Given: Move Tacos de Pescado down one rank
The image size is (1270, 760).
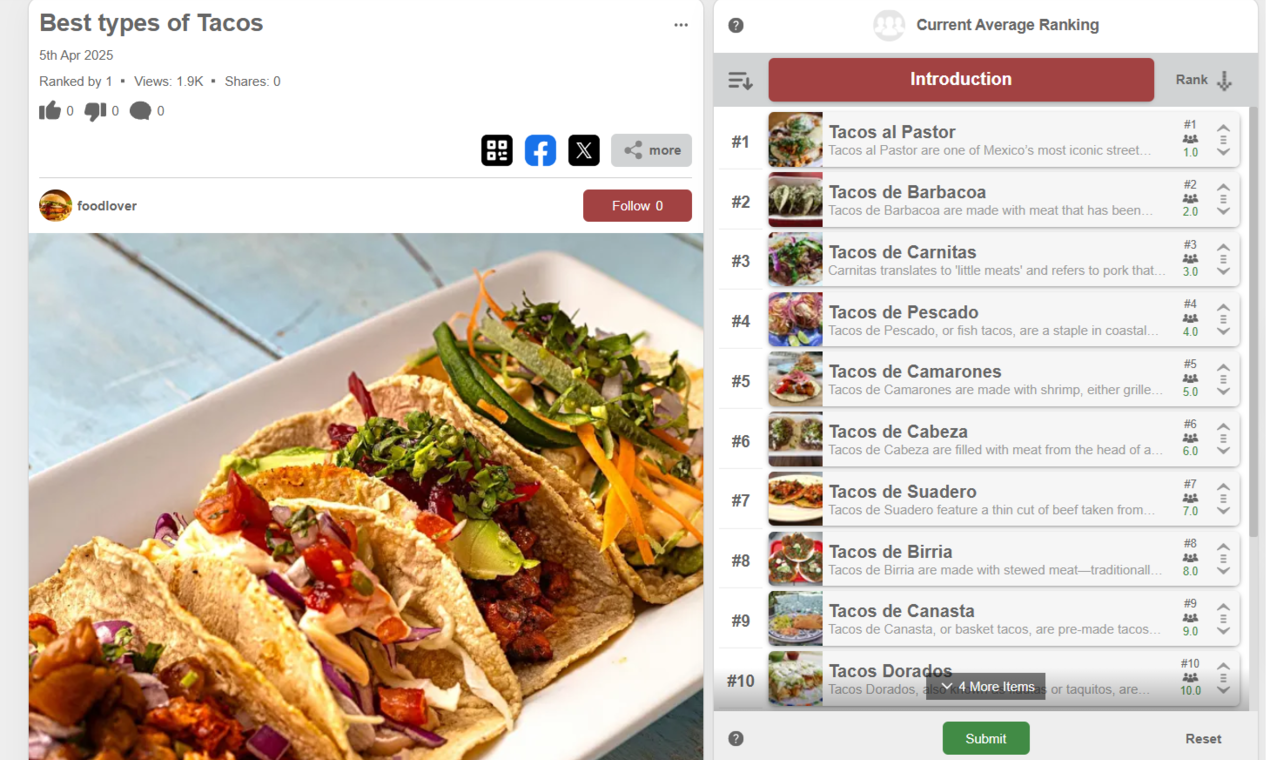Looking at the screenshot, I should (x=1223, y=332).
